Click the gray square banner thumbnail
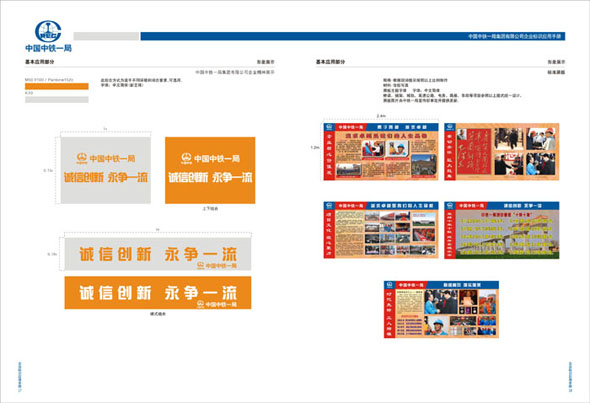Screen dimensions: 590x403 pos(106,170)
